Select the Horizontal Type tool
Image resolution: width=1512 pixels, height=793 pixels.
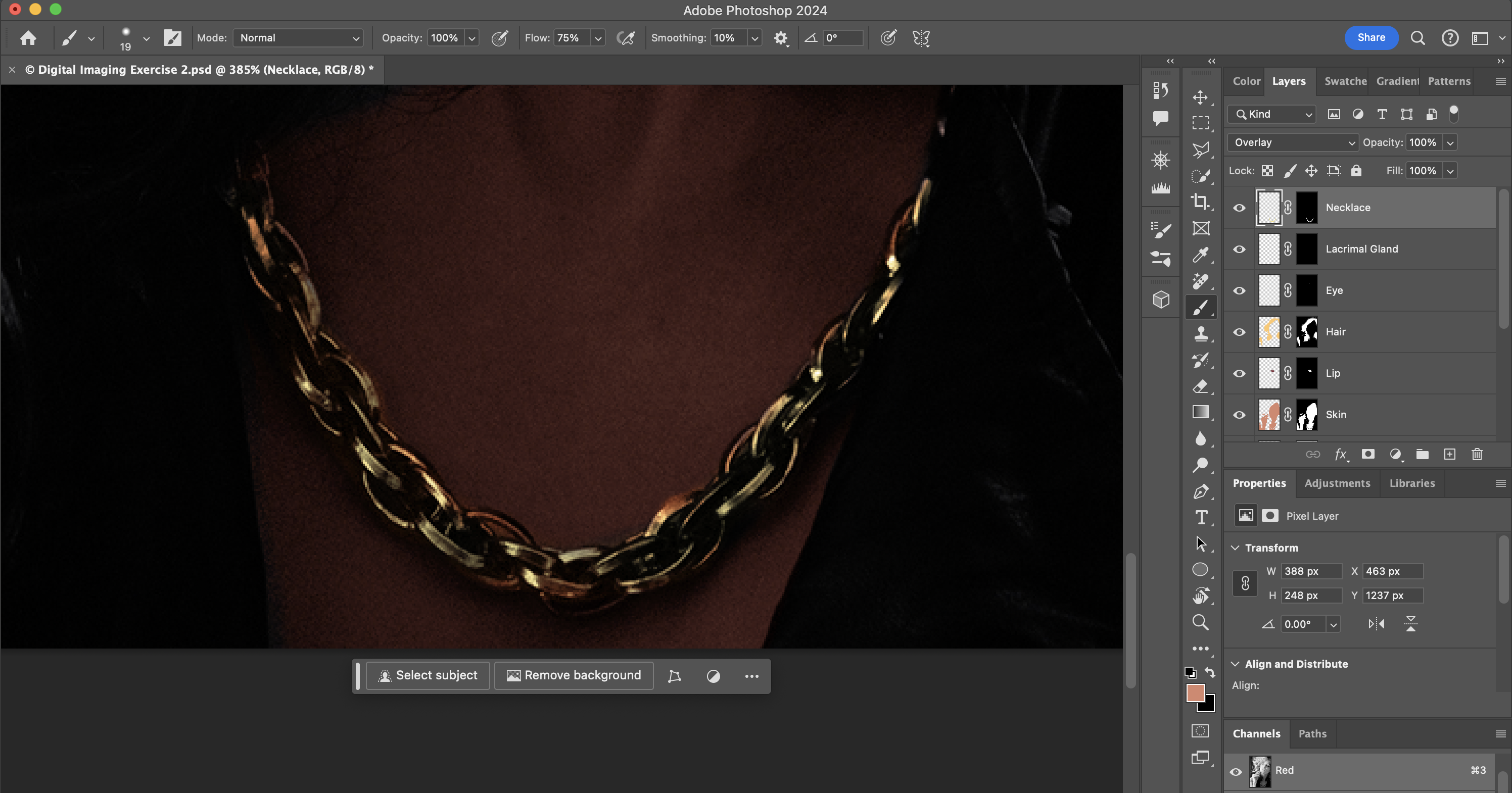click(1200, 517)
